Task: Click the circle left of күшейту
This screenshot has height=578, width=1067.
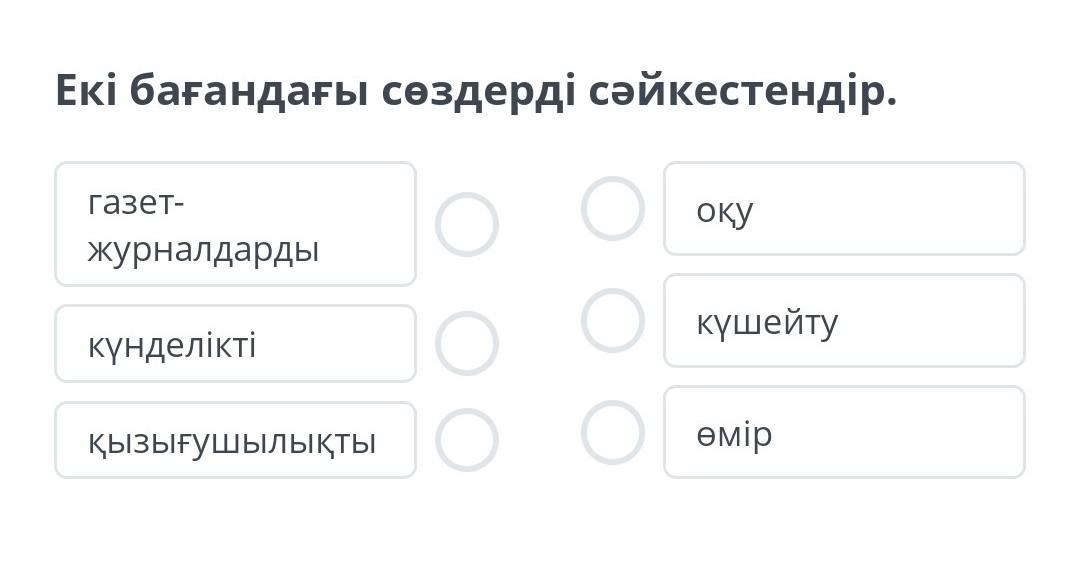Action: click(x=612, y=320)
